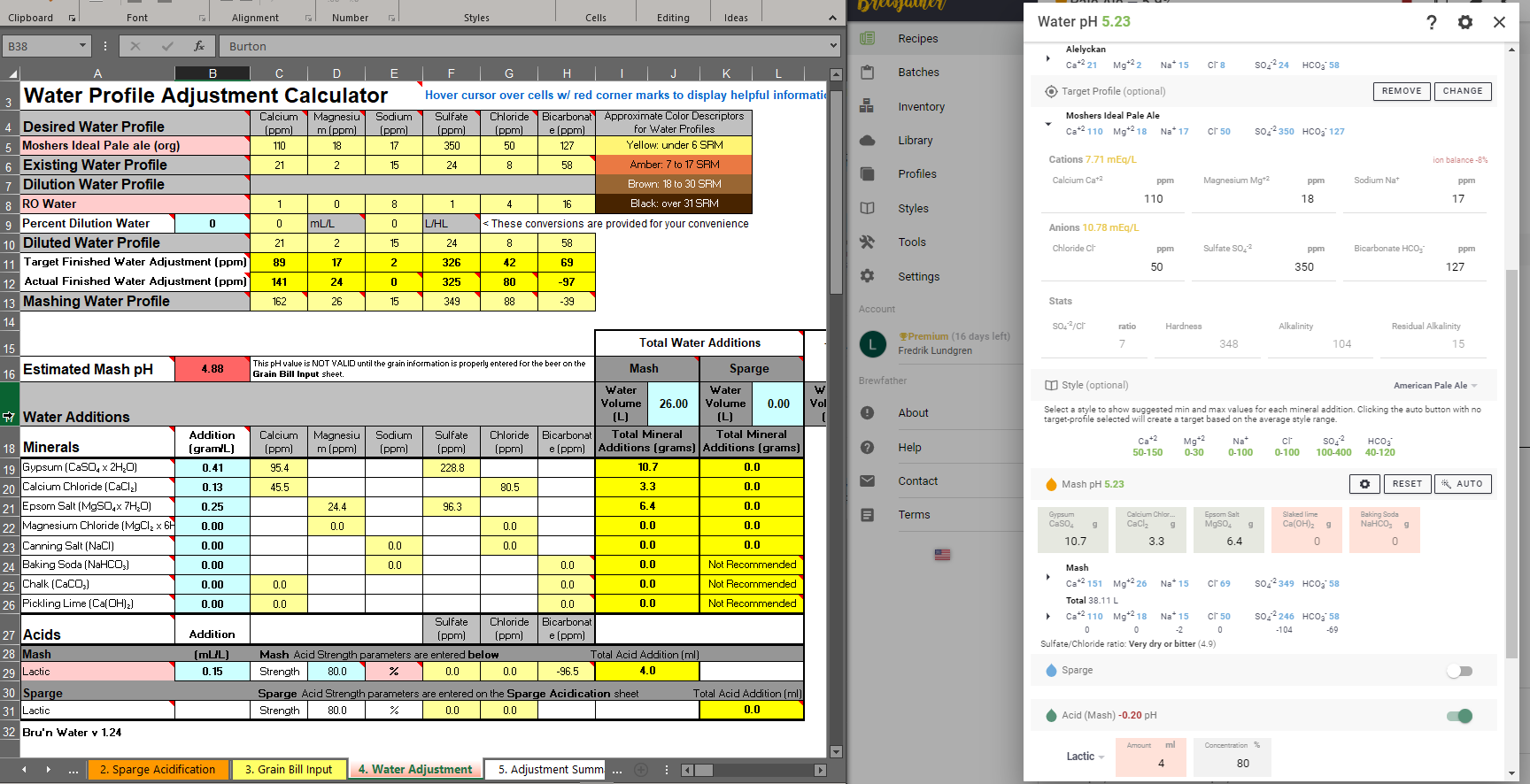1530x784 pixels.
Task: Open the Name Box dropdown arrow
Action: tap(82, 46)
